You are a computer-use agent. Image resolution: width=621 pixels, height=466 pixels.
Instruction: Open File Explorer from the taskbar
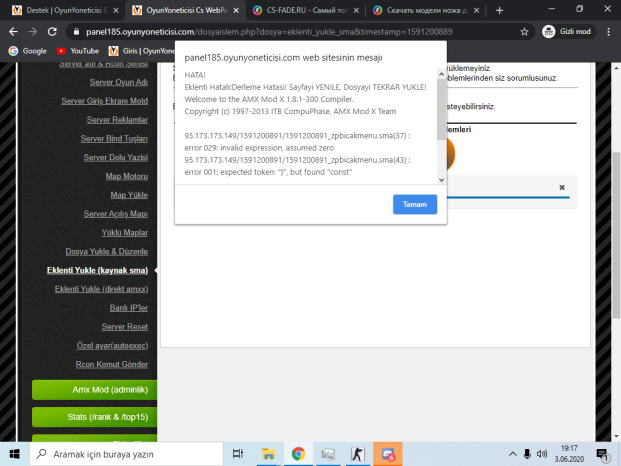click(268, 454)
